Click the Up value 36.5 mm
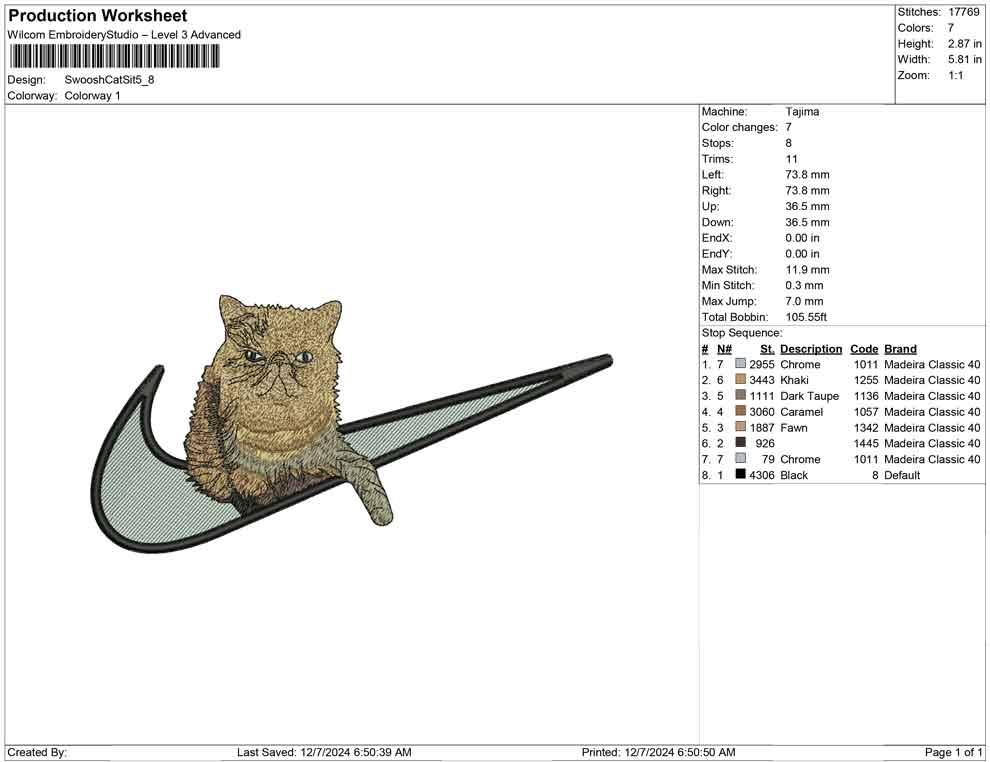 (808, 206)
